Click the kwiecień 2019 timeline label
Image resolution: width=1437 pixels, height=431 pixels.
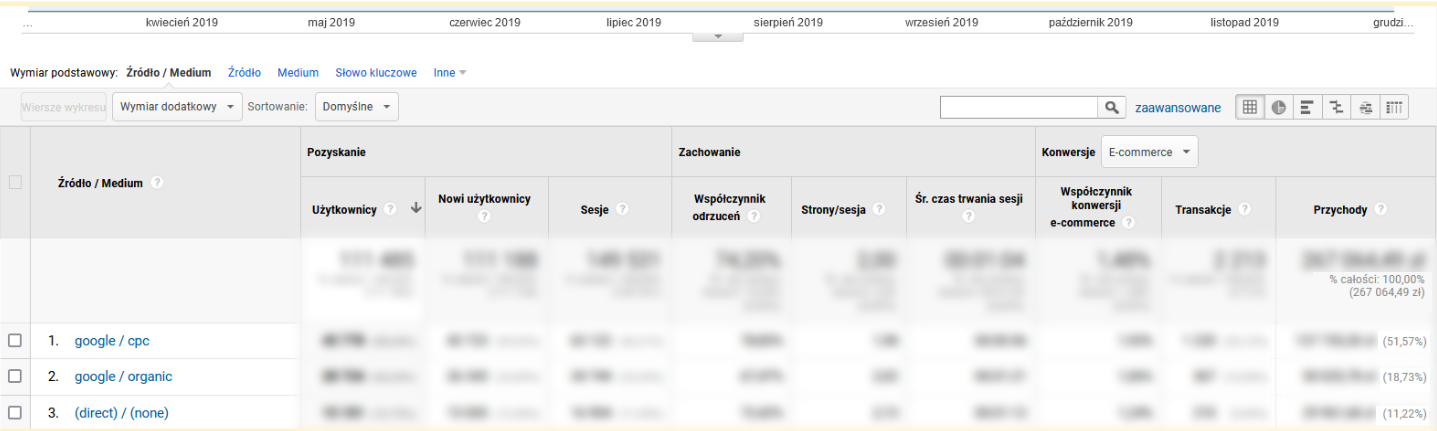tap(181, 22)
